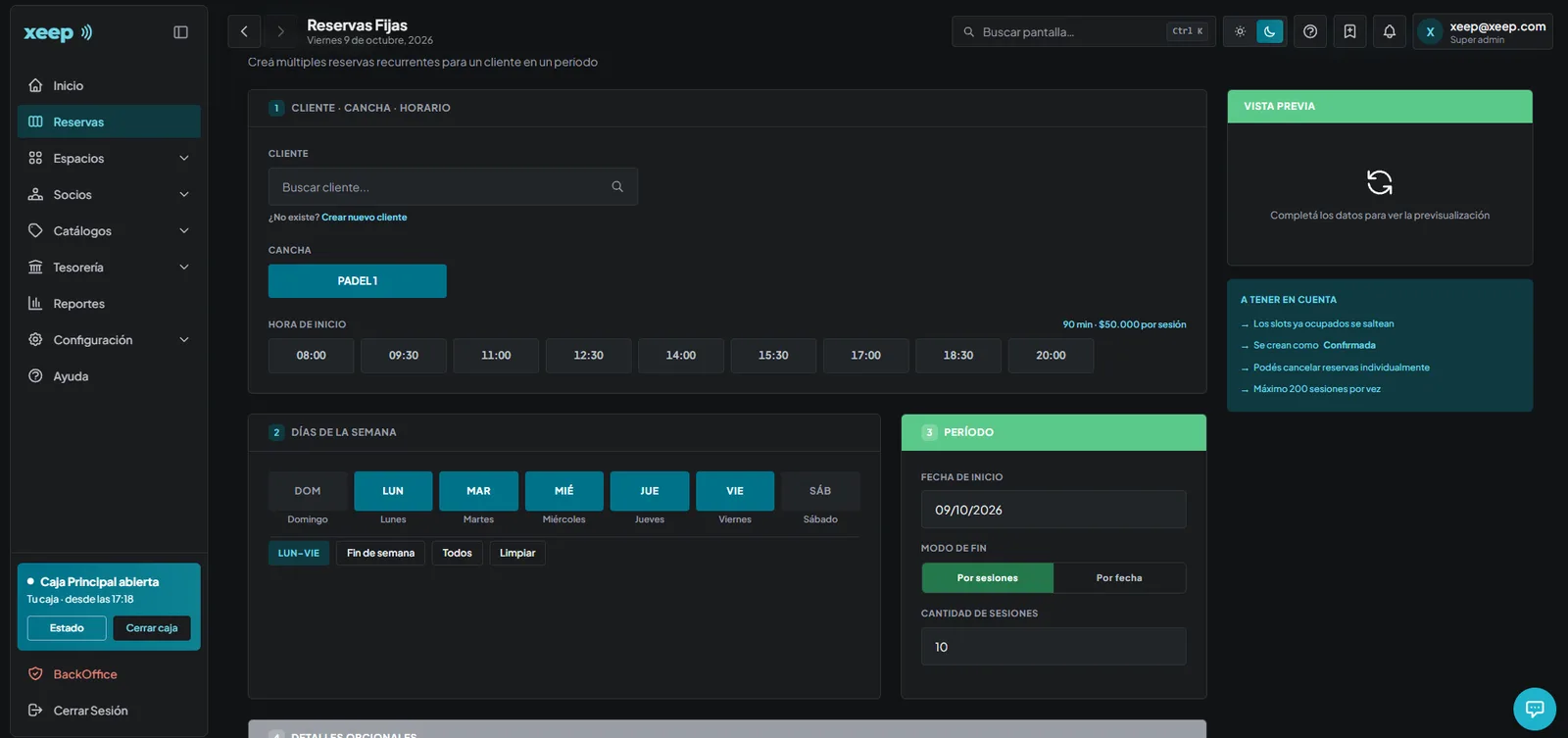Open the help question mark icon
Viewport: 1568px width, 738px height.
tap(1310, 31)
